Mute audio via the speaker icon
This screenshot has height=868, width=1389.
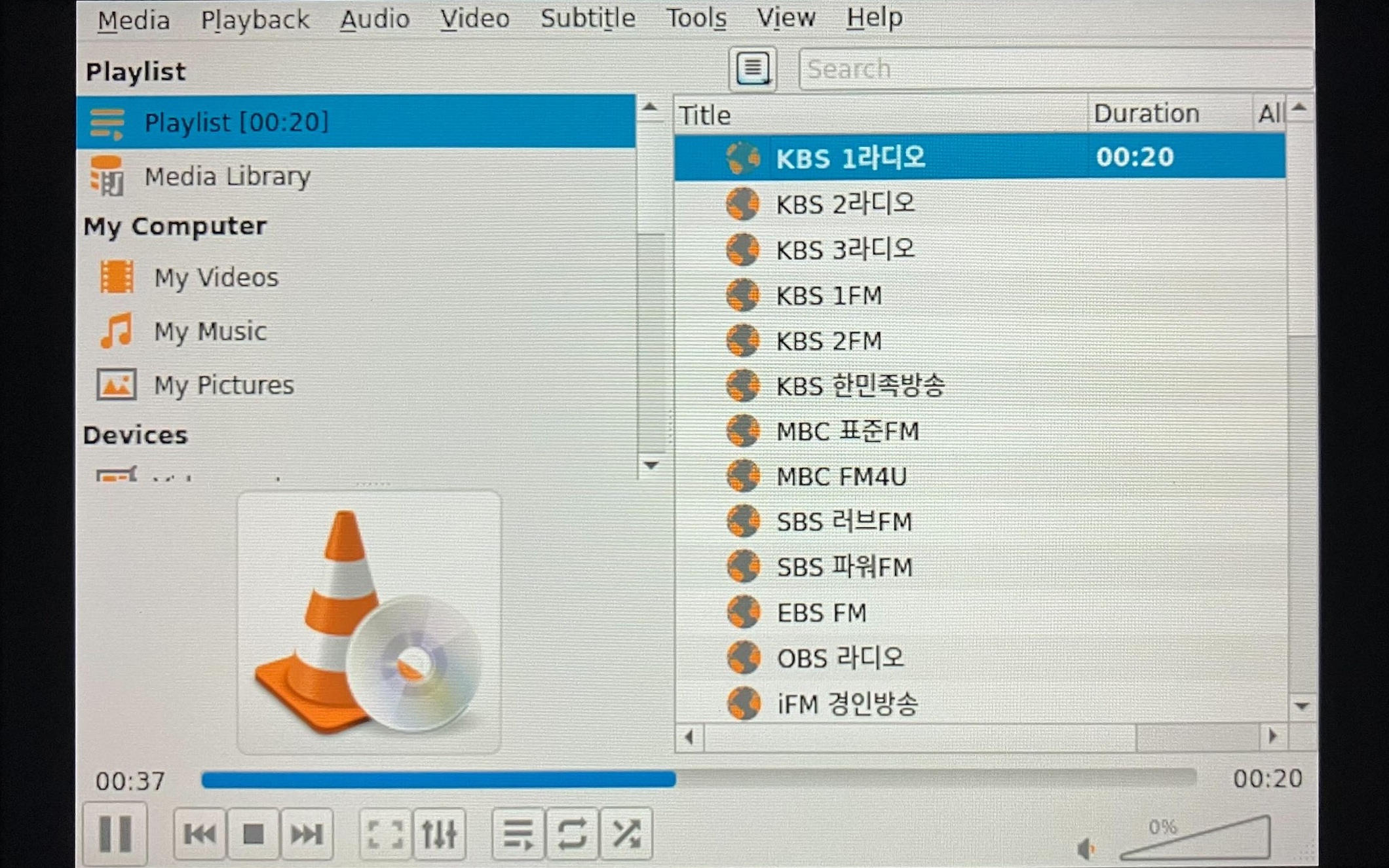(1086, 849)
